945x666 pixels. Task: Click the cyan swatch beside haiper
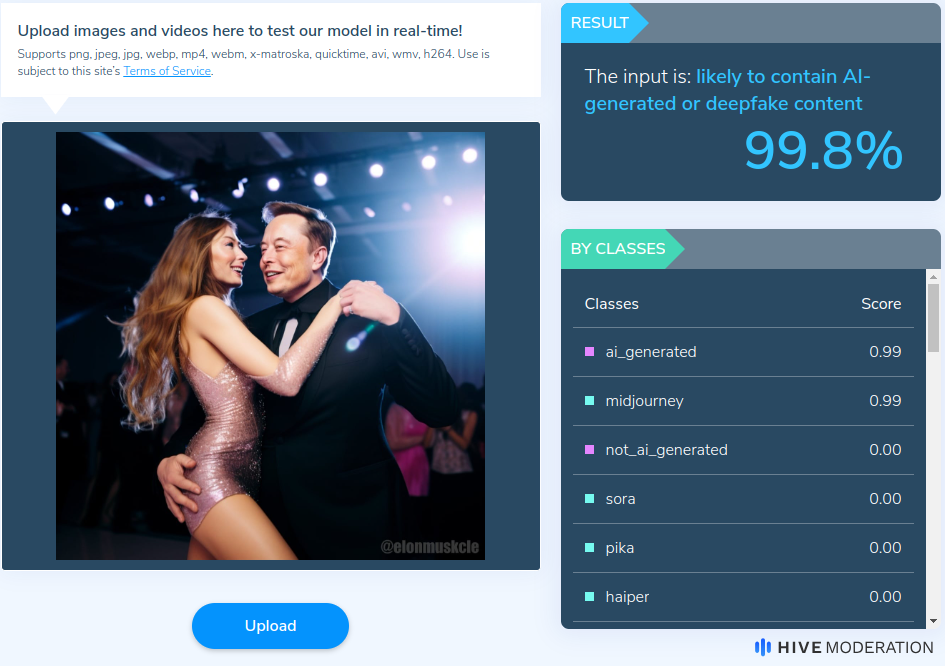[589, 596]
